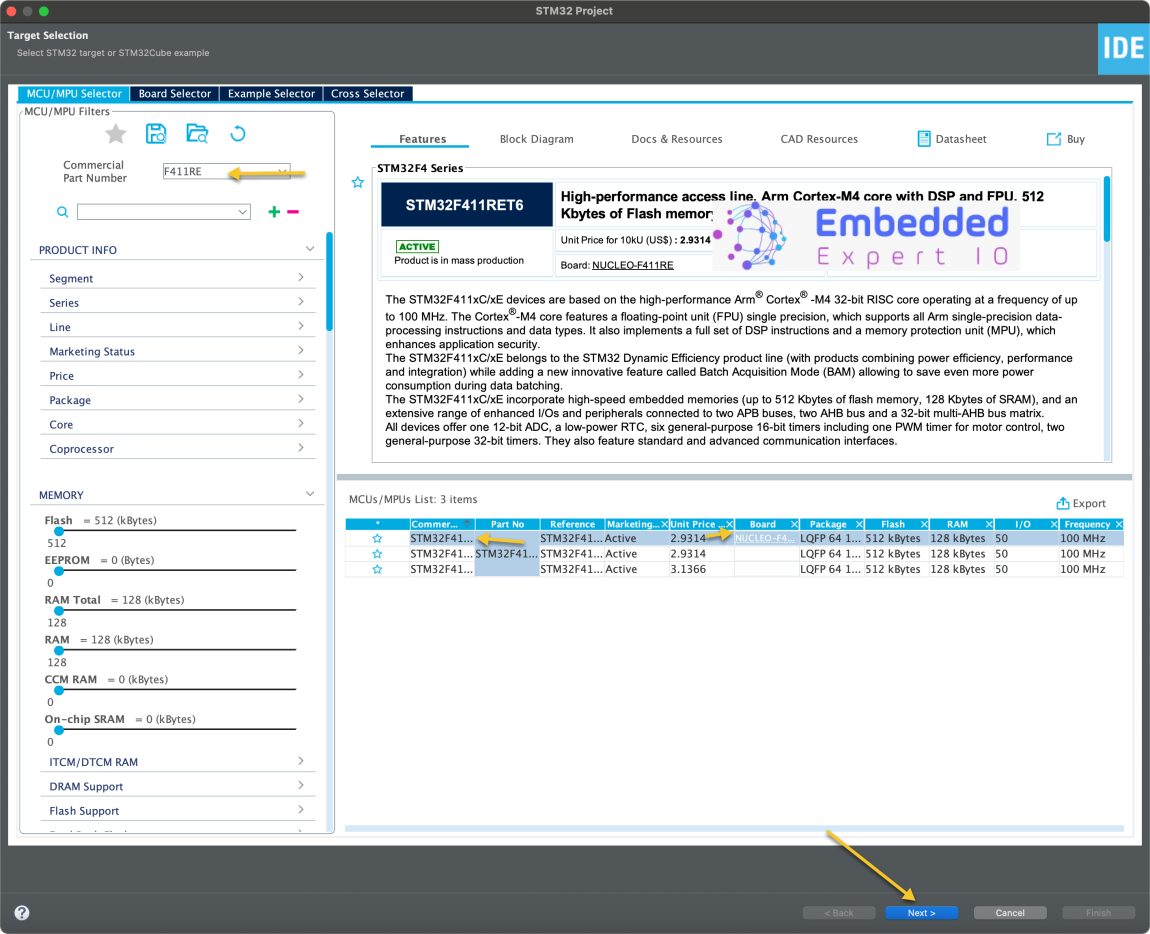The height and width of the screenshot is (934, 1150).
Task: Expand the Package filter section
Action: (x=175, y=400)
